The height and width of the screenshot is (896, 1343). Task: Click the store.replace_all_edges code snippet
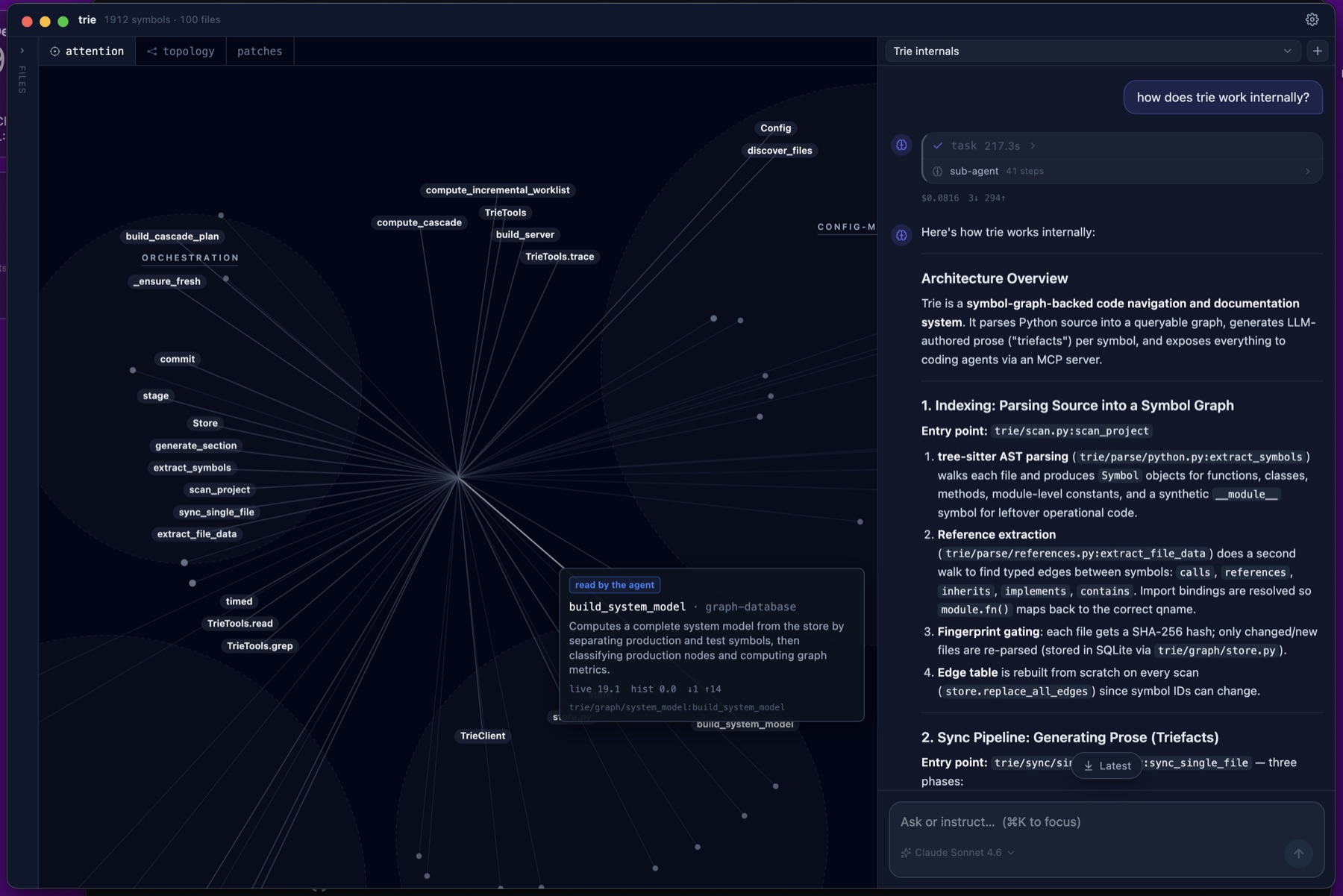point(1016,691)
